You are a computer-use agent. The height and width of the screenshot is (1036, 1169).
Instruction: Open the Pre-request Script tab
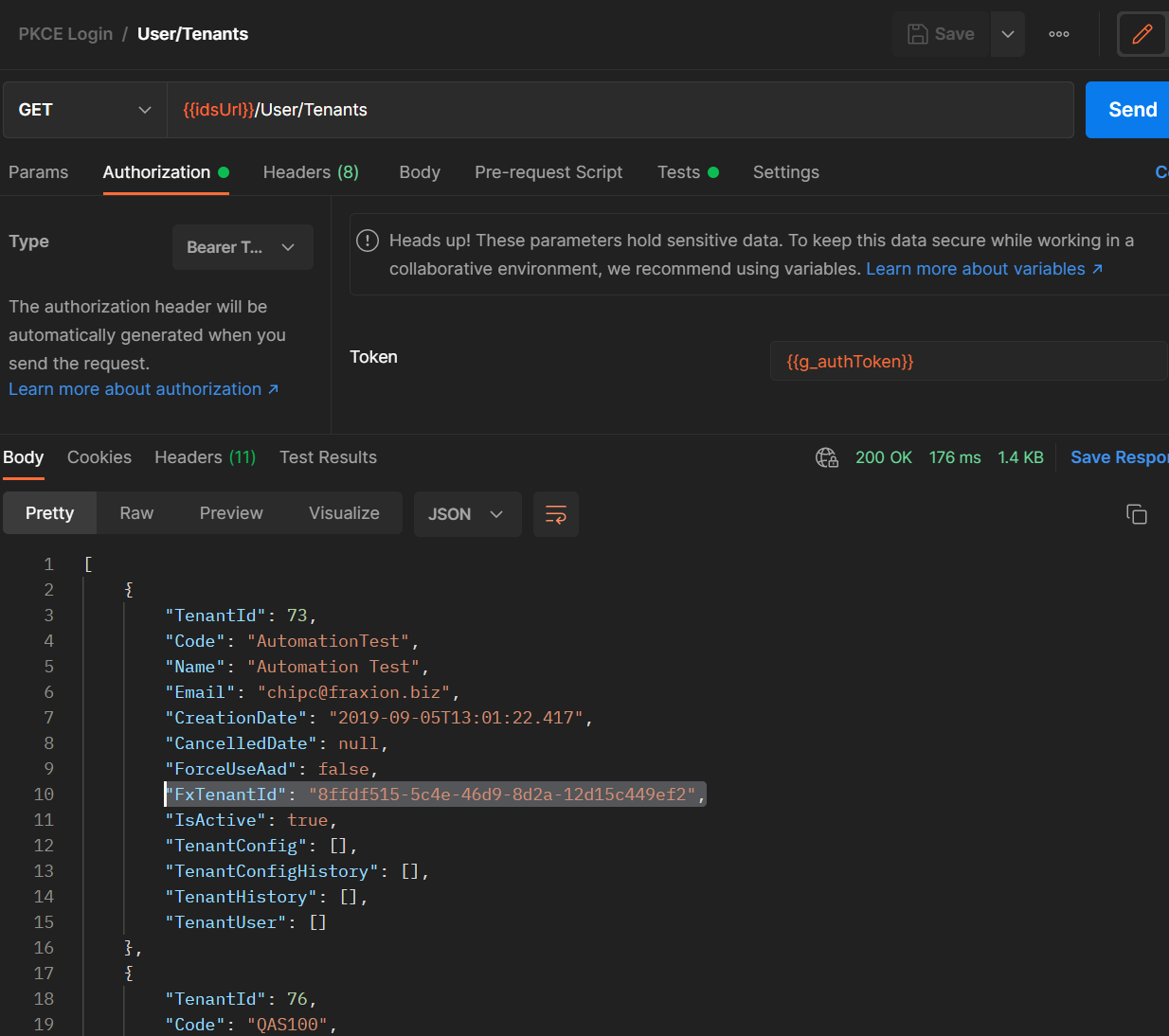[x=549, y=172]
